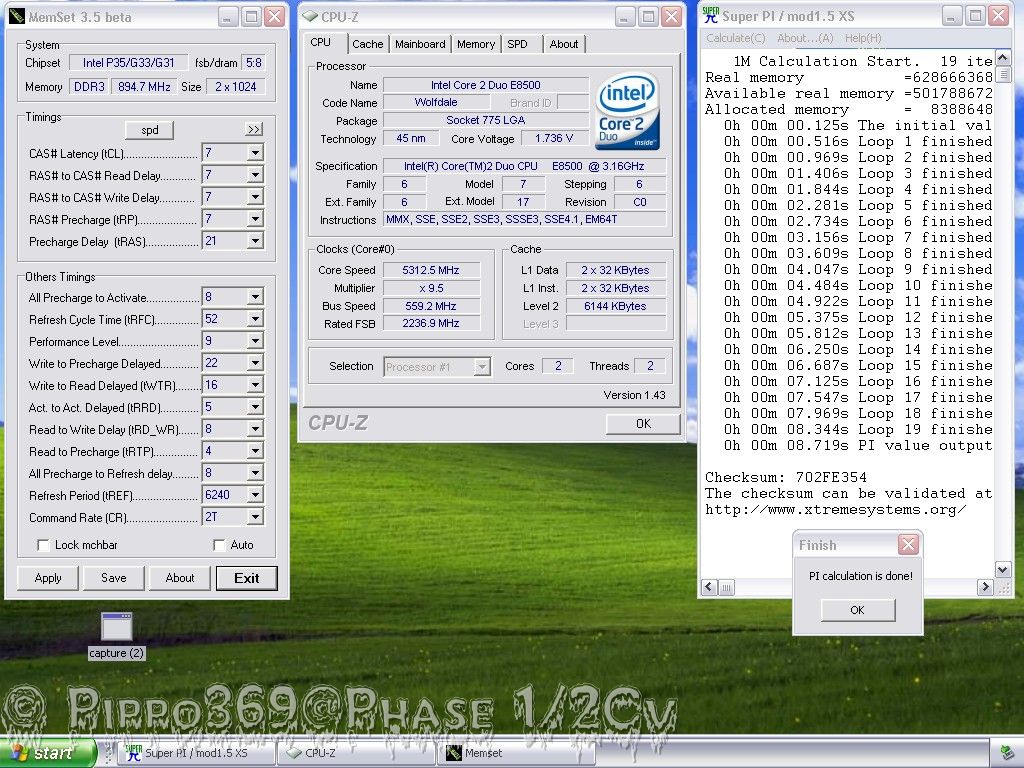Click the system tray icon
Screen dimensions: 1024x768
(x=1008, y=752)
